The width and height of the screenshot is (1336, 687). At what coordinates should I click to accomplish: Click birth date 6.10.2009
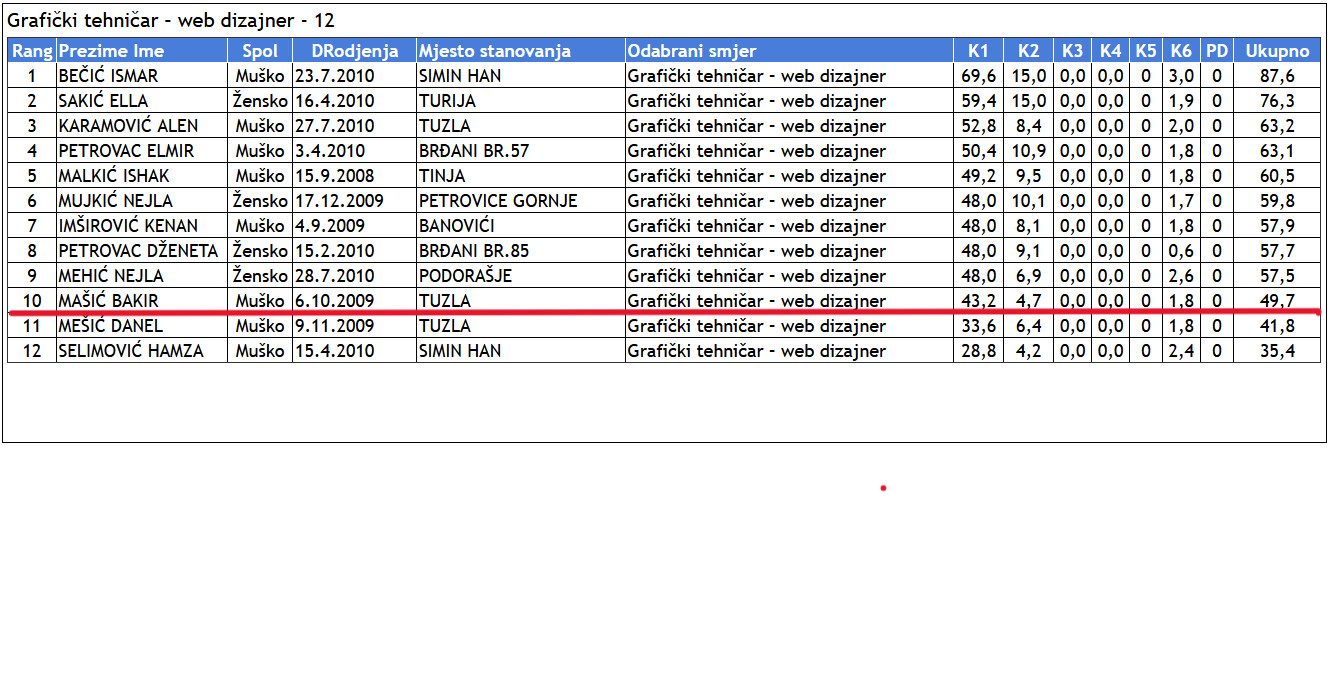click(x=334, y=301)
